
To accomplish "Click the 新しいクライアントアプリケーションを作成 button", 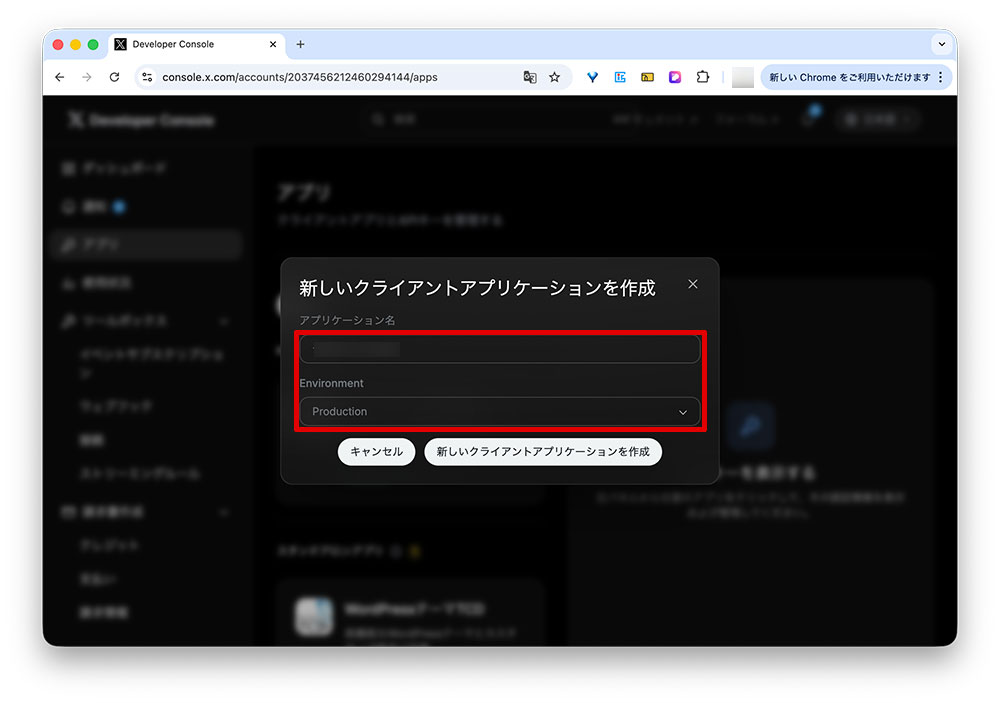I will [544, 451].
